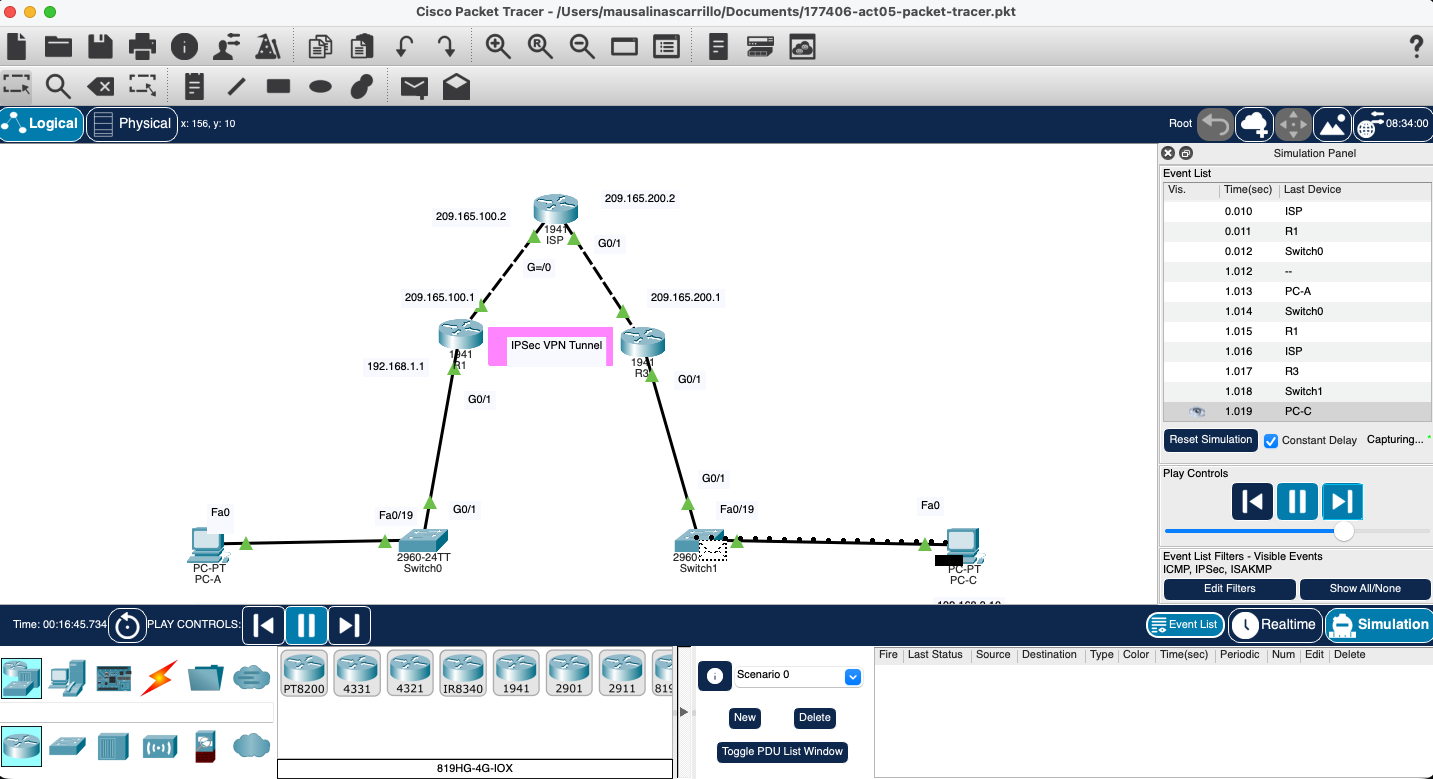Screen dimensions: 1433x779
Task: Expand the PDU list panel arrow
Action: [684, 712]
